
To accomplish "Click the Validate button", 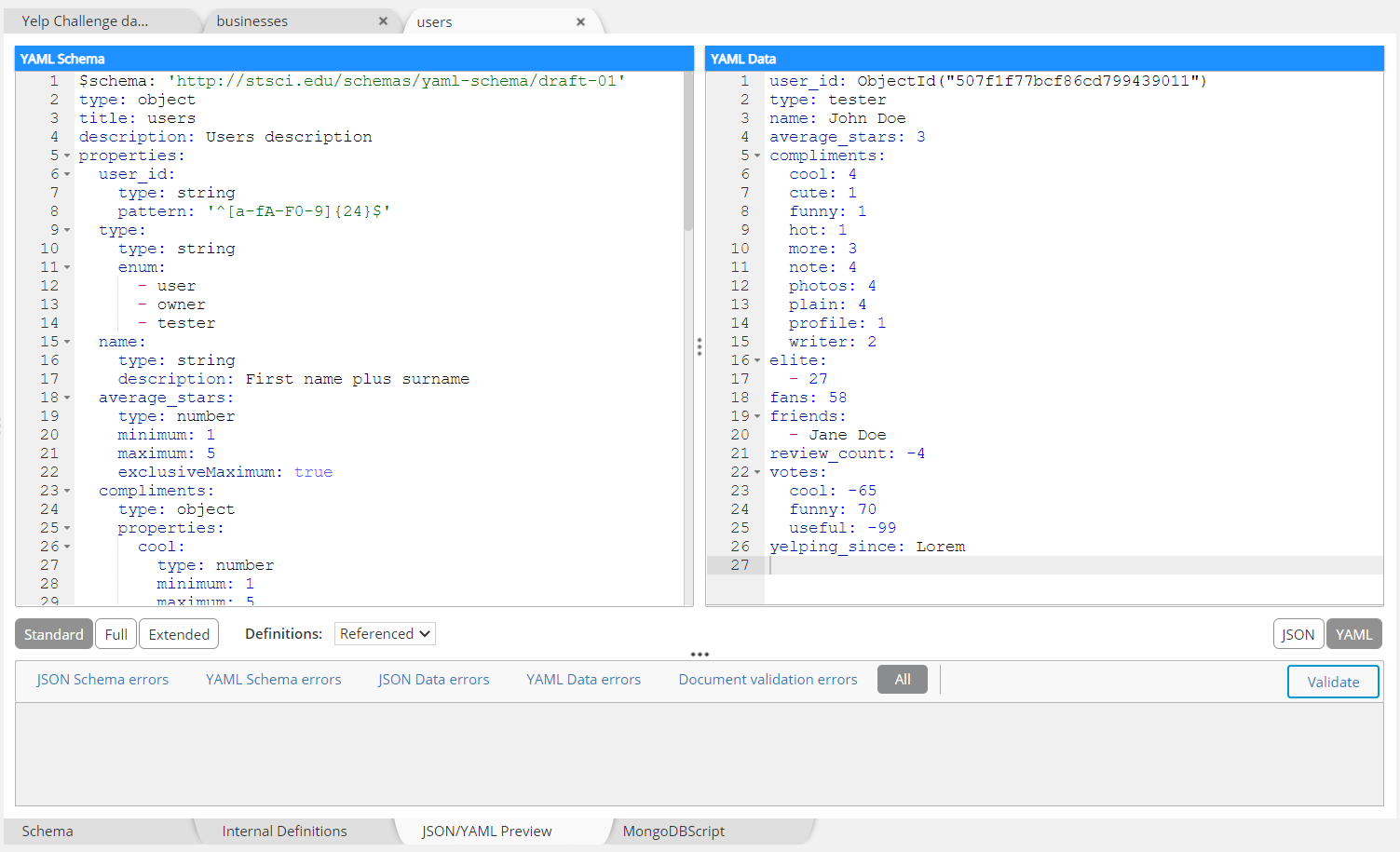I will (x=1333, y=682).
